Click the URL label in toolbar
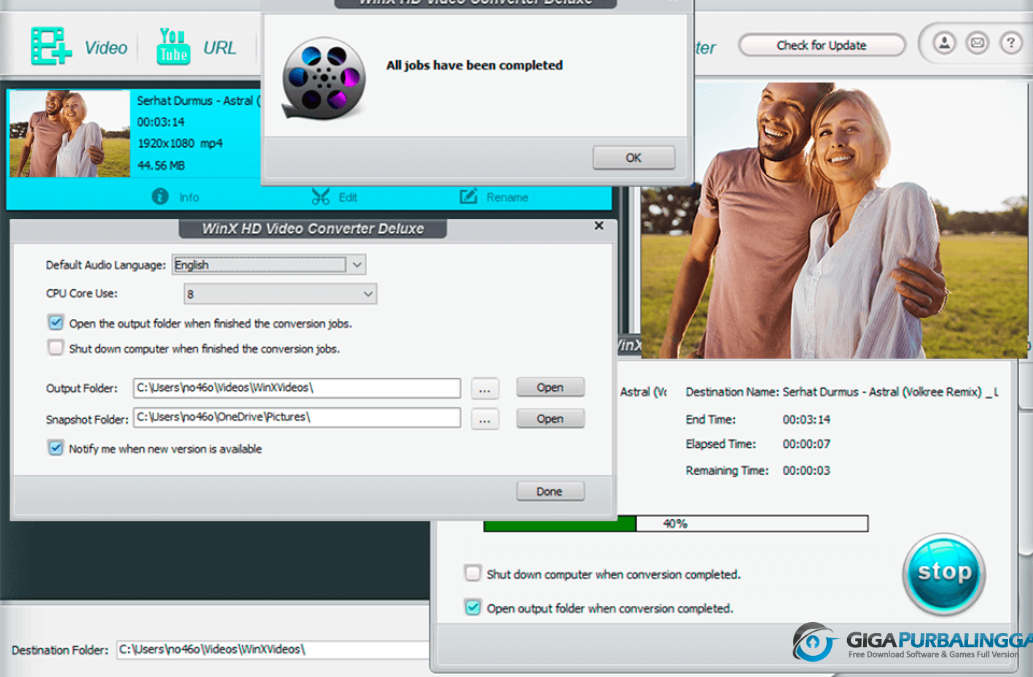The width and height of the screenshot is (1033, 677). pos(219,47)
